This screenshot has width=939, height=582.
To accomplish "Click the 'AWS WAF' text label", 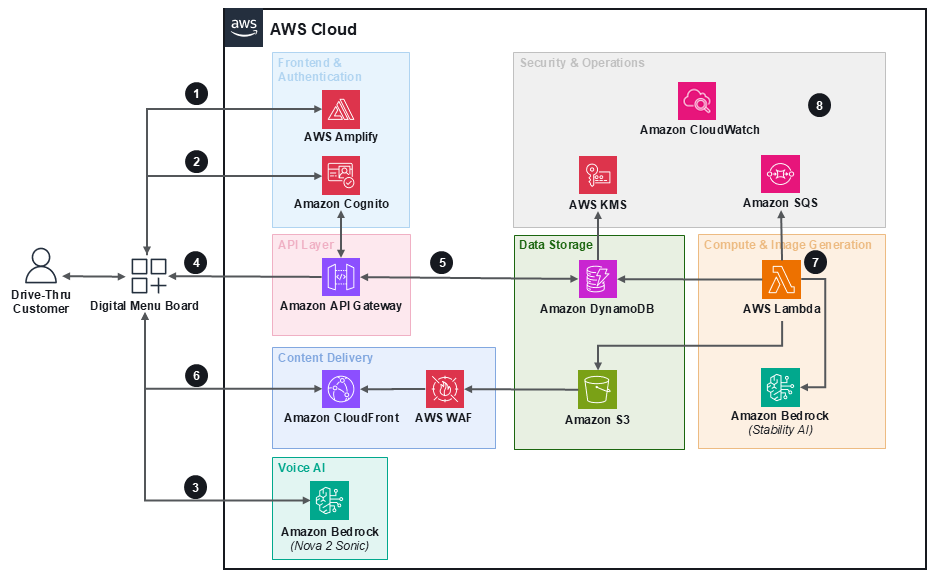I will [x=444, y=418].
